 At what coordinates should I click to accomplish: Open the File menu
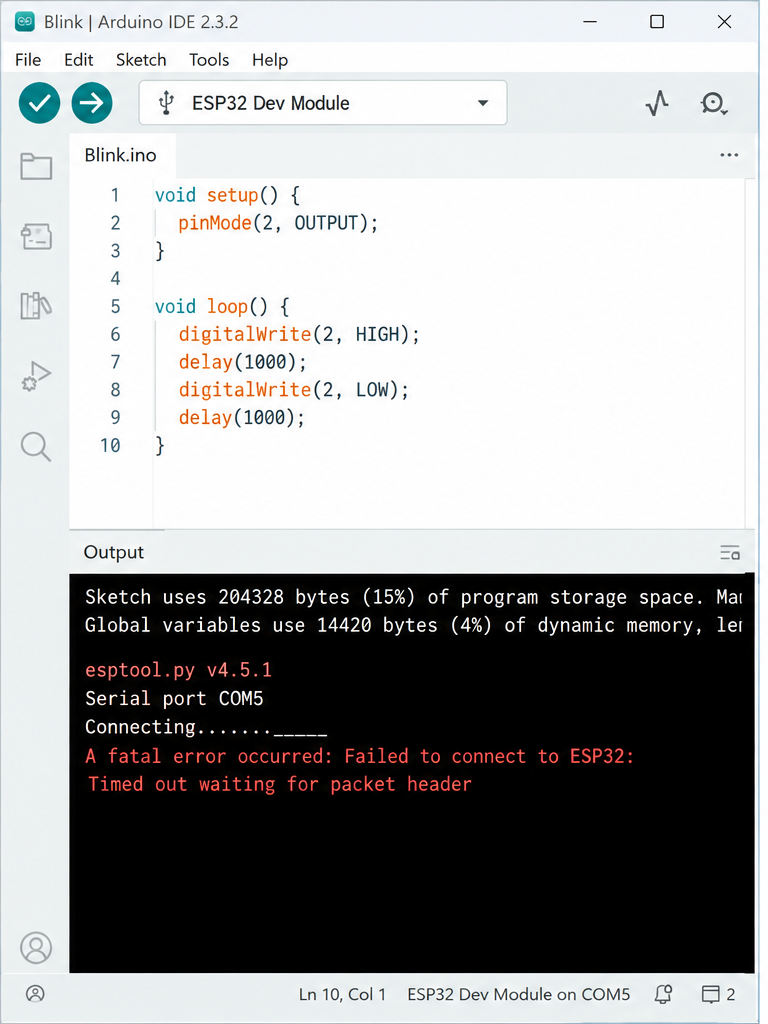point(28,60)
